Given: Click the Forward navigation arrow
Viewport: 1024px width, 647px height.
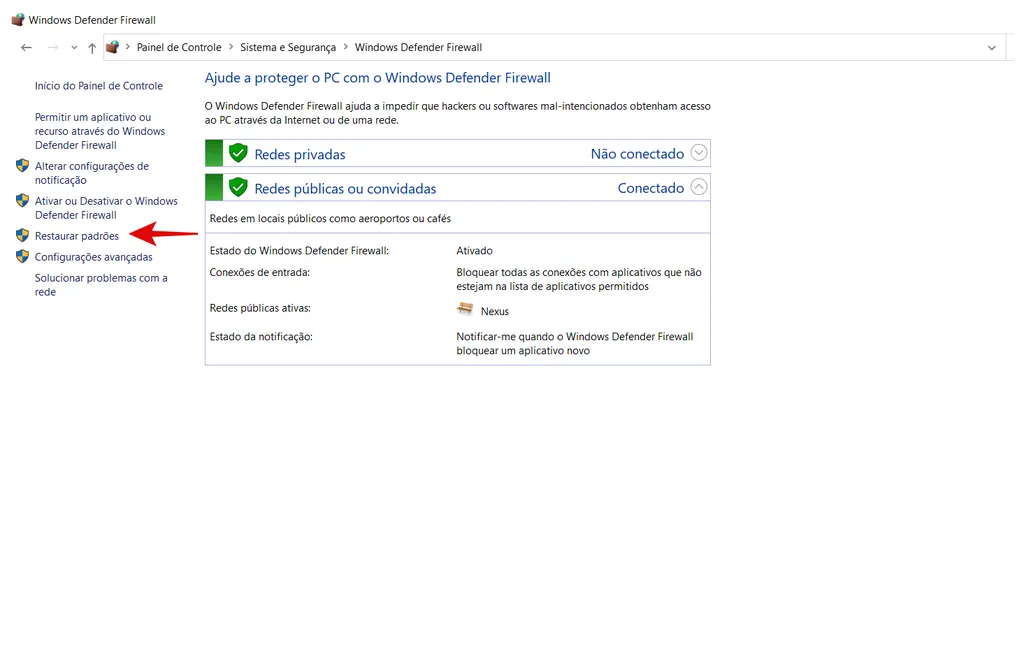Looking at the screenshot, I should [x=53, y=48].
